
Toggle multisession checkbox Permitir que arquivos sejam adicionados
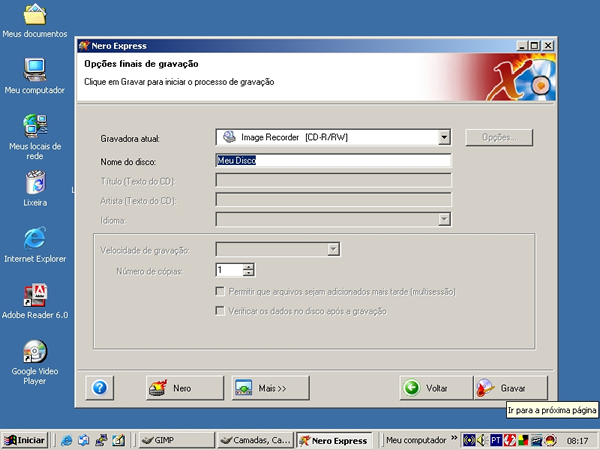click(x=220, y=292)
